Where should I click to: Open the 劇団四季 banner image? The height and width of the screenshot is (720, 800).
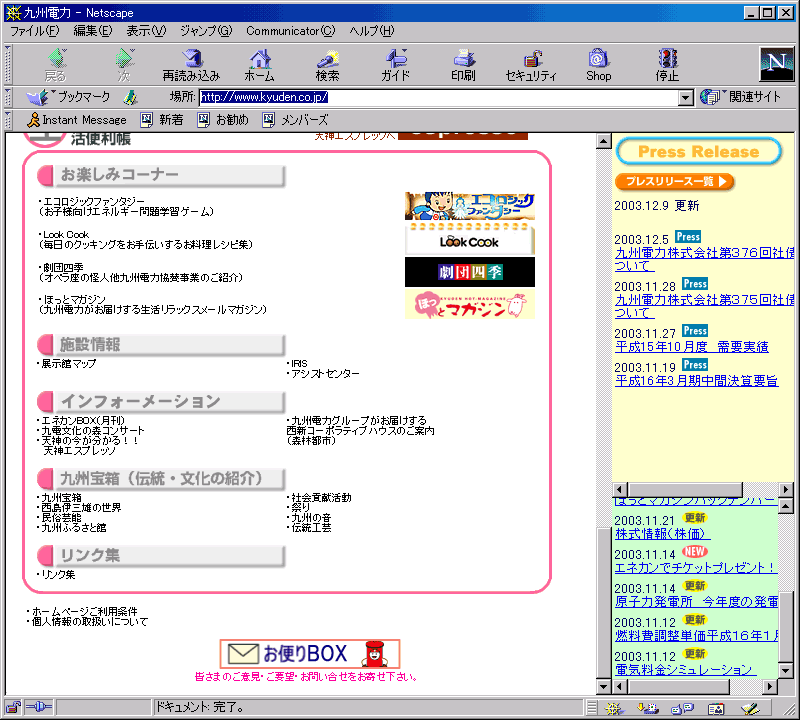[469, 272]
